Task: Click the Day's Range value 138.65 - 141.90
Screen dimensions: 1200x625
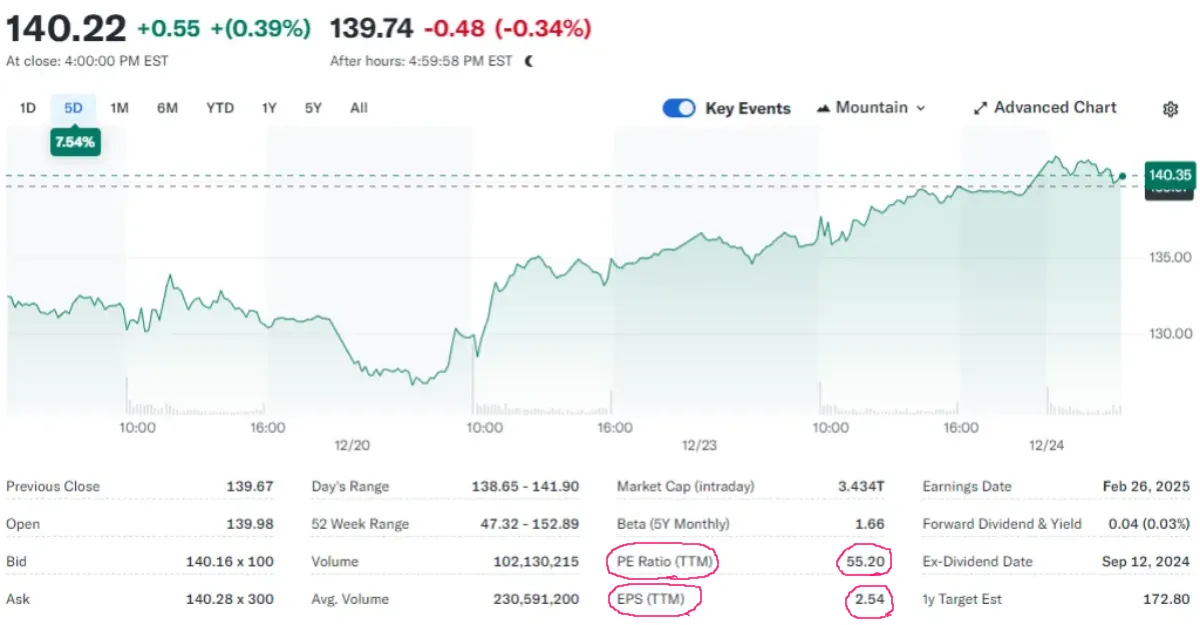Action: (525, 487)
